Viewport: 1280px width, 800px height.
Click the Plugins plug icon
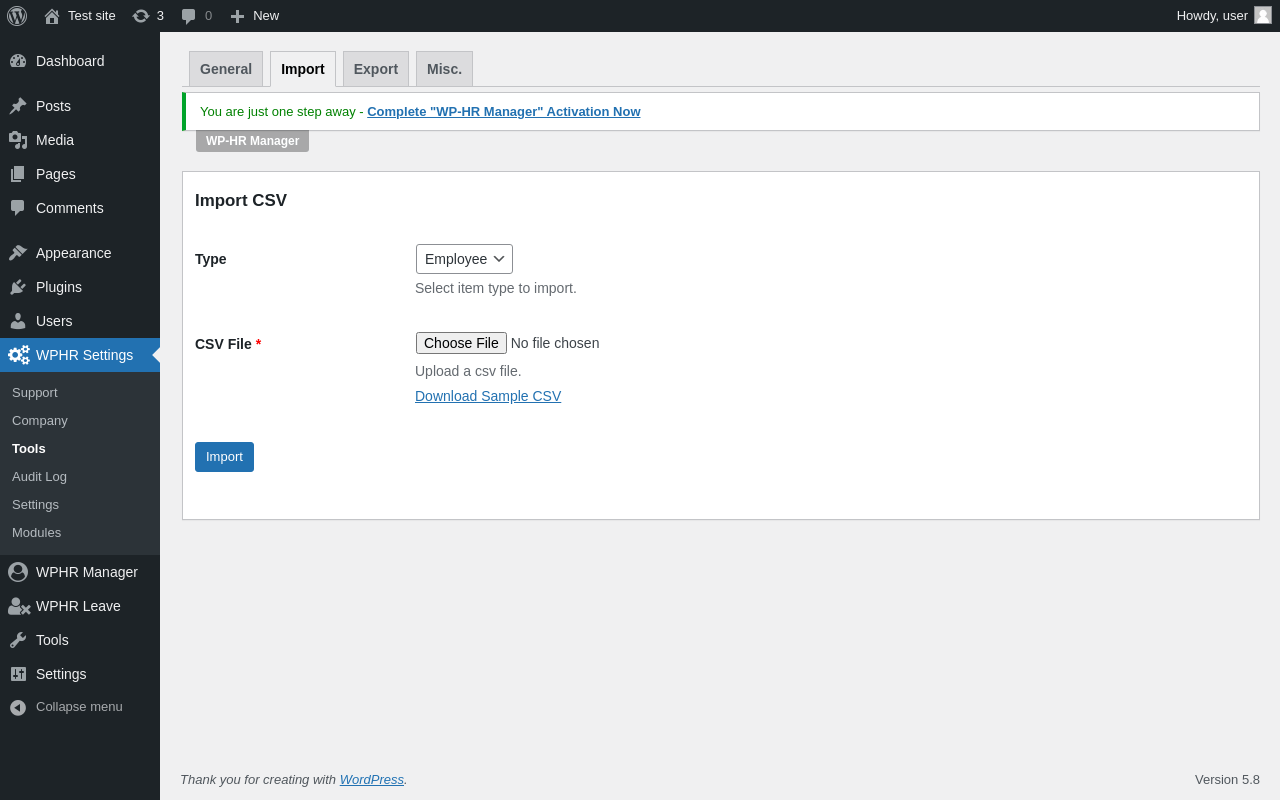[18, 287]
